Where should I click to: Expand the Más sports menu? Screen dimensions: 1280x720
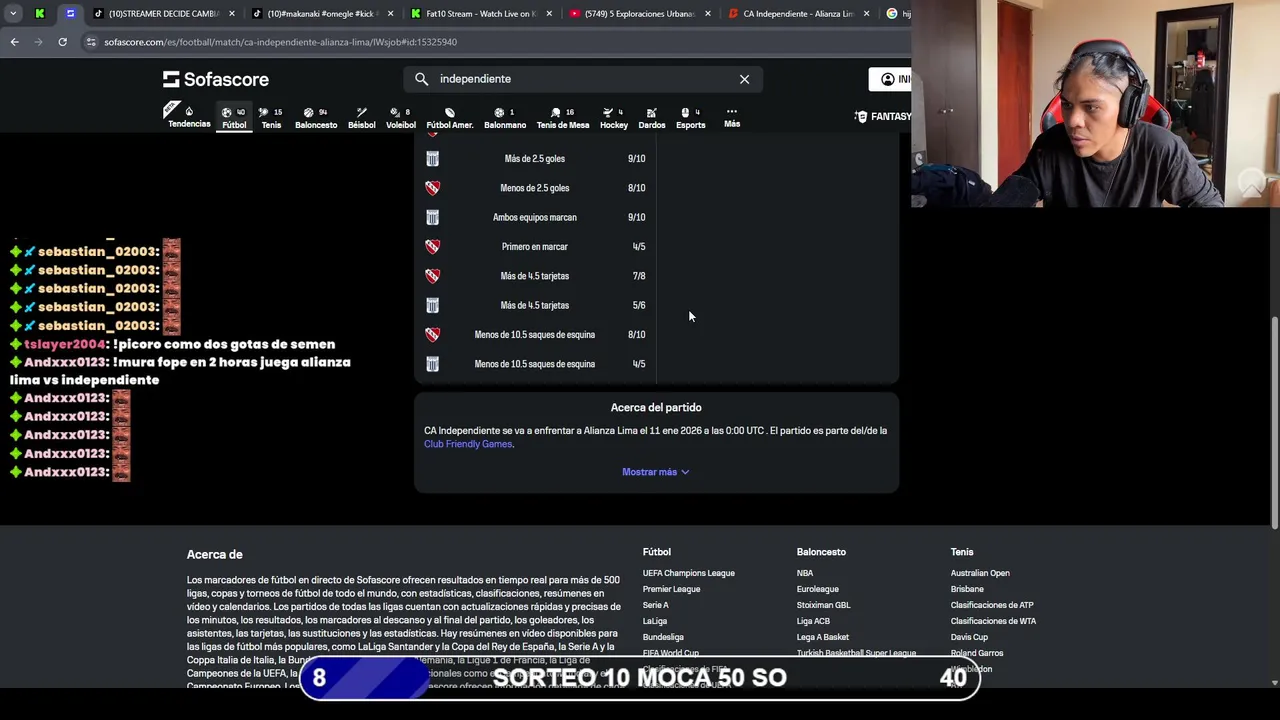point(732,117)
